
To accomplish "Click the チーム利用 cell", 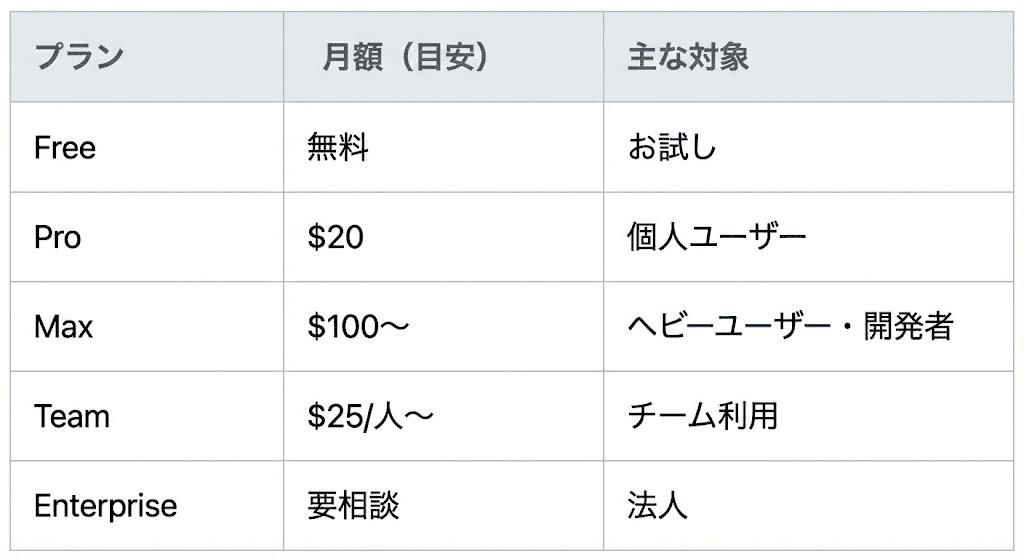I will [702, 416].
